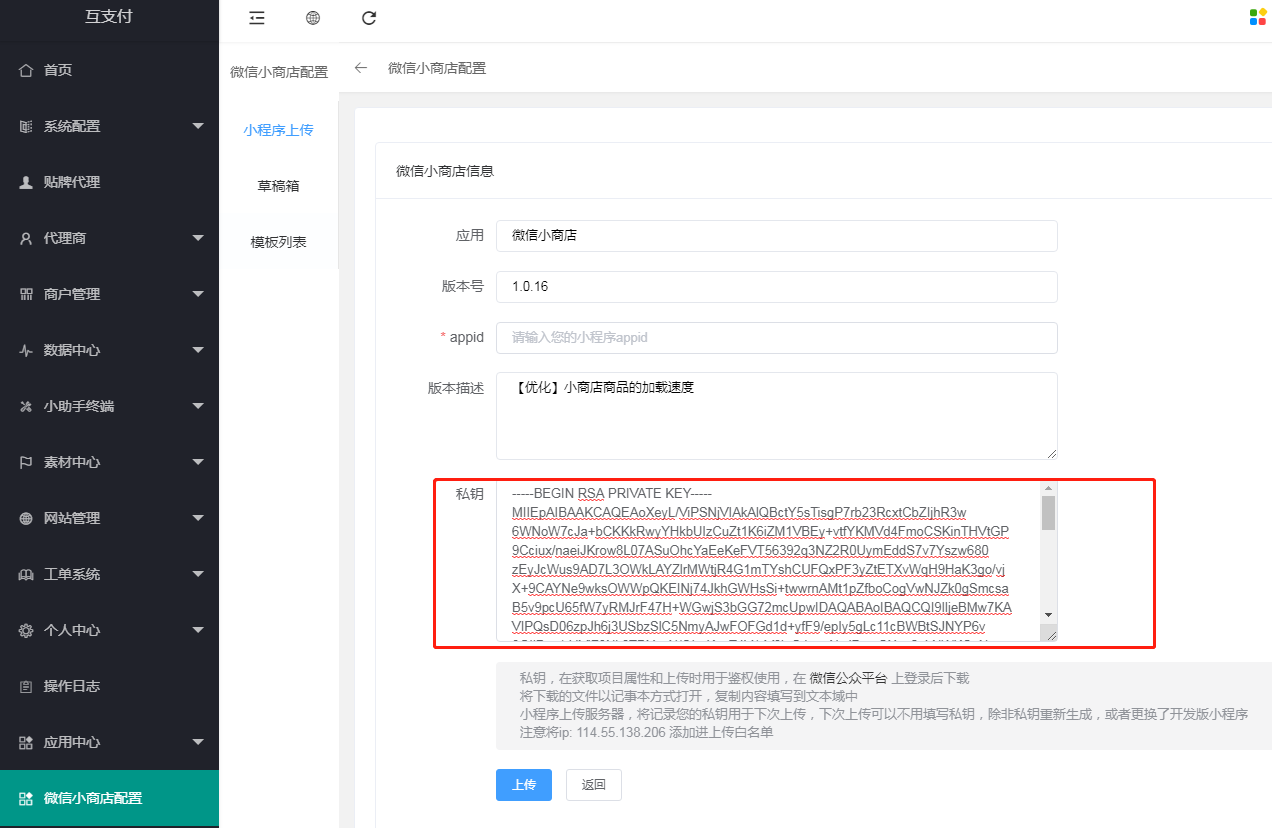Screen dimensions: 1272x828
Task: Expand the 个人中心 menu arrow
Action: coord(198,630)
